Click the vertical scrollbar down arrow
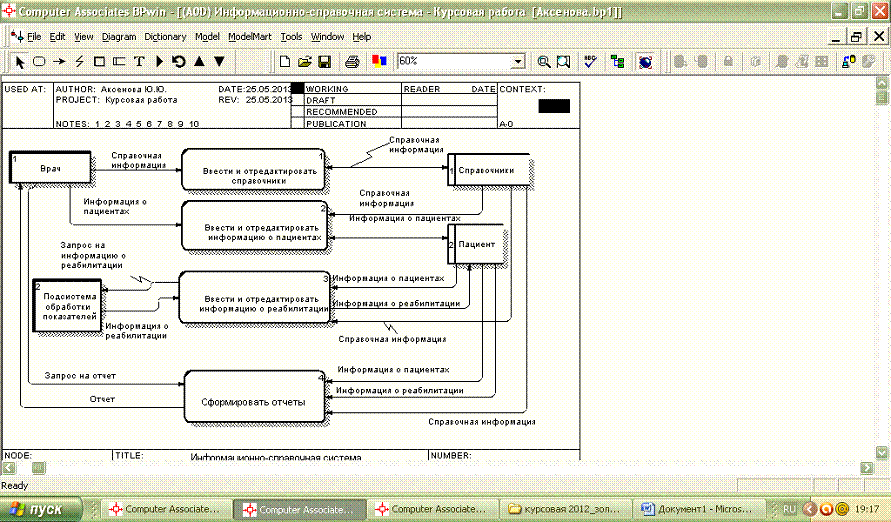This screenshot has width=891, height=522. [x=882, y=449]
